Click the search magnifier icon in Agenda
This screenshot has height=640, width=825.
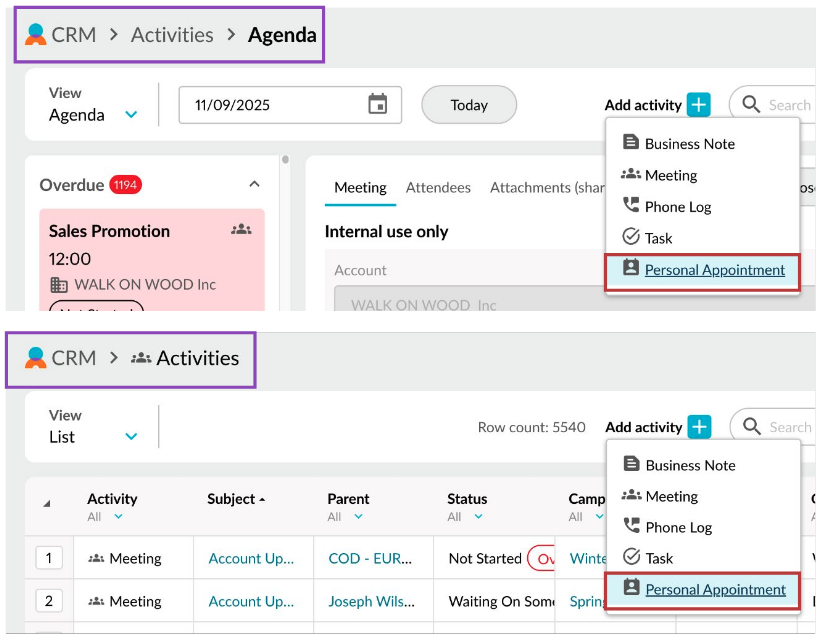pos(750,105)
